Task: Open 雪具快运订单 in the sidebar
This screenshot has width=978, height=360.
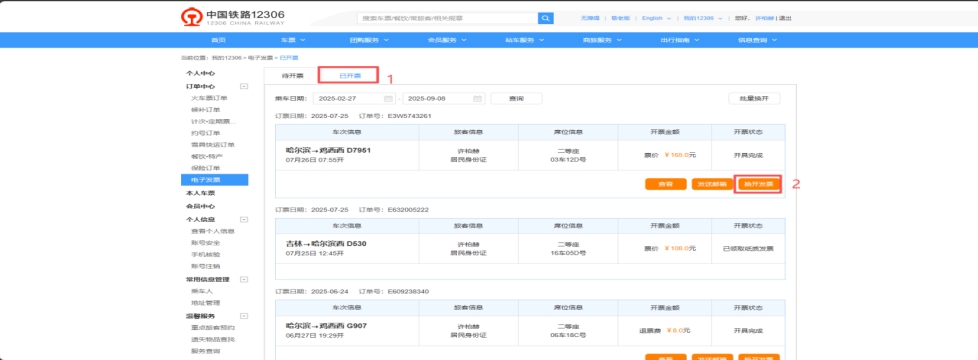Action: coord(213,145)
